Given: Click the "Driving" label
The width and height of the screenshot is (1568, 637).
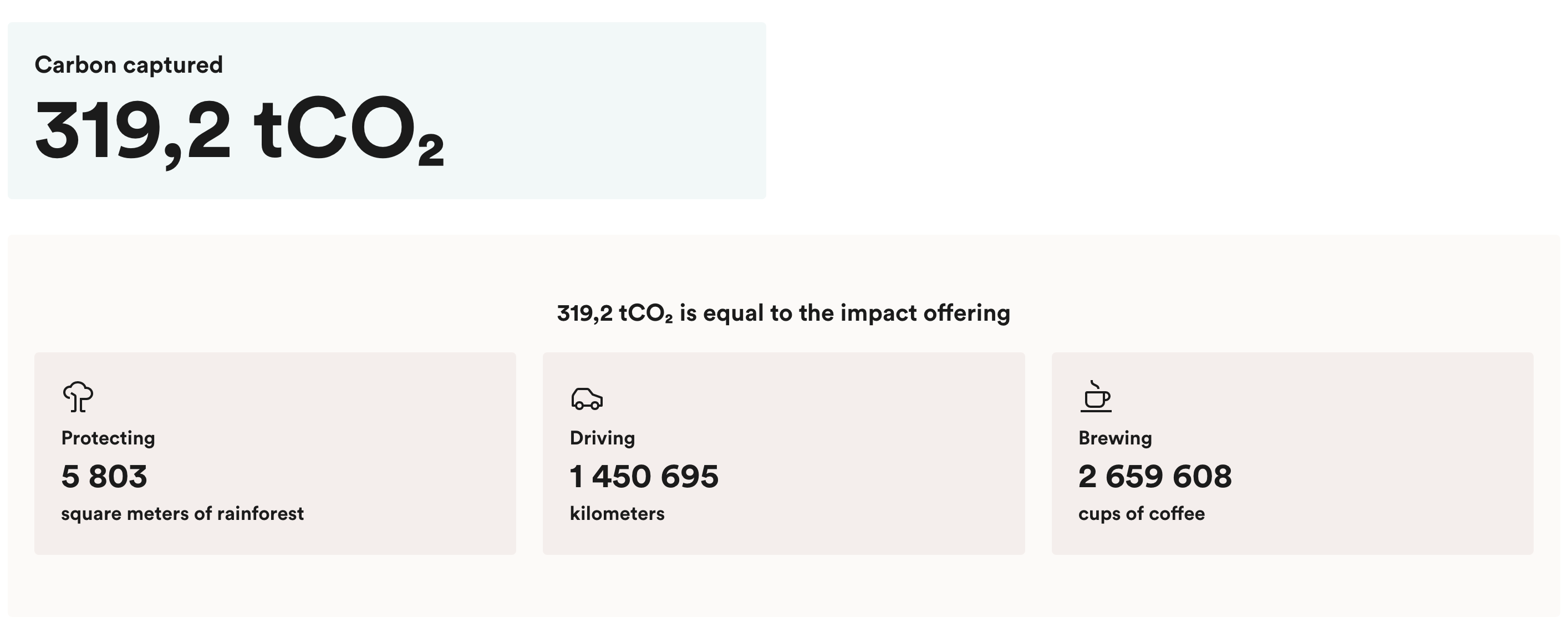Looking at the screenshot, I should [x=602, y=438].
